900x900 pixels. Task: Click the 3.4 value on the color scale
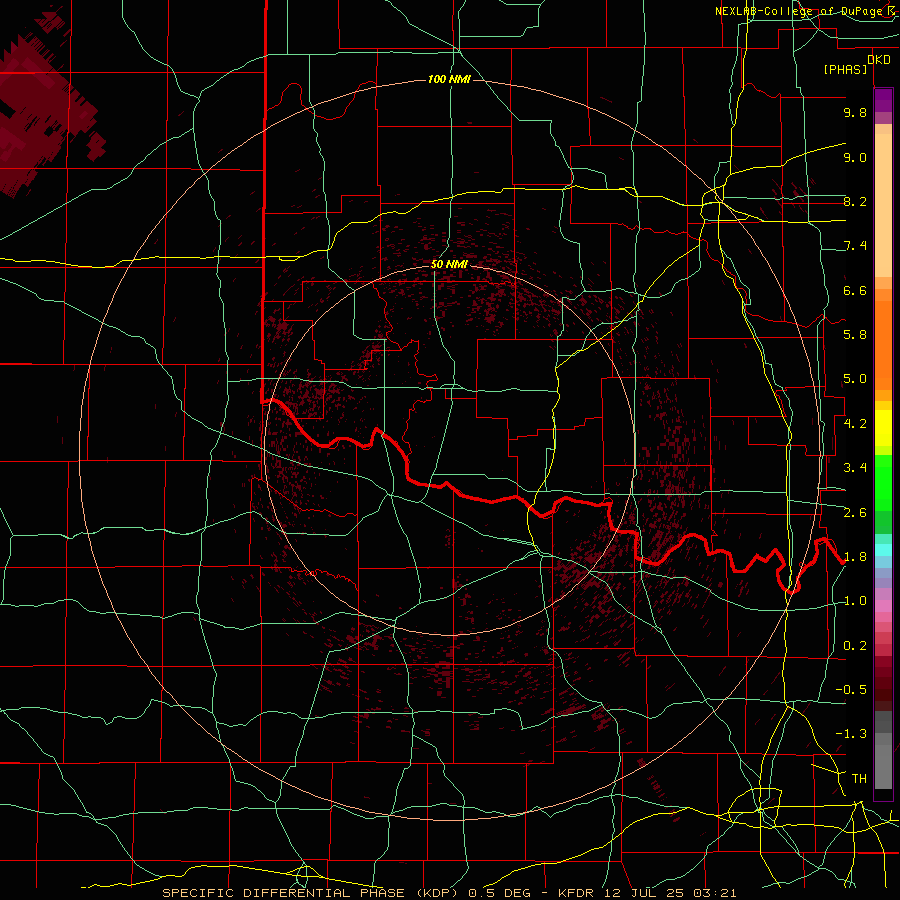click(x=855, y=468)
